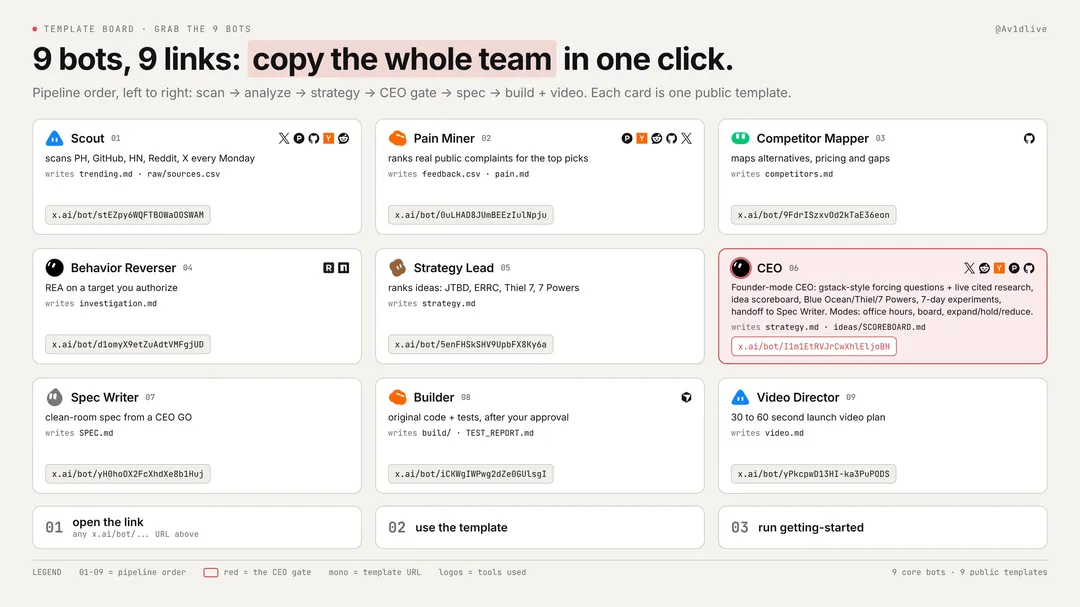Click the Reddit logo in the Scout card

pyautogui.click(x=344, y=138)
